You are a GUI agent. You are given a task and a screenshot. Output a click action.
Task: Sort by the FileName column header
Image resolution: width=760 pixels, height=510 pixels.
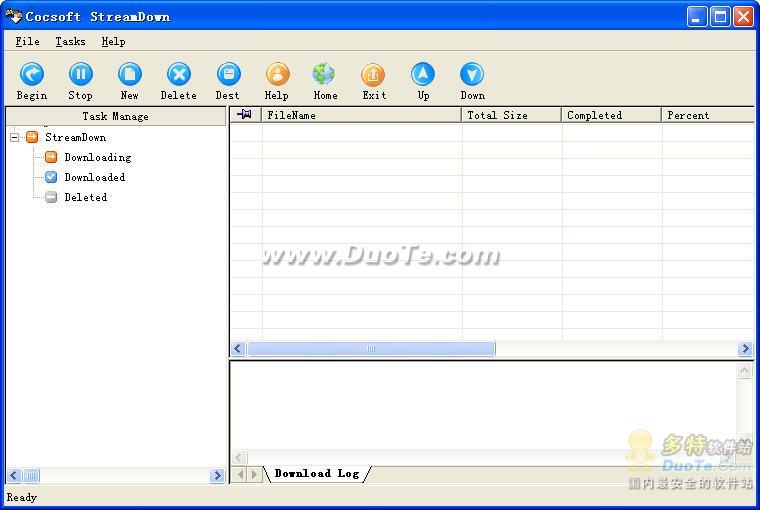point(362,115)
